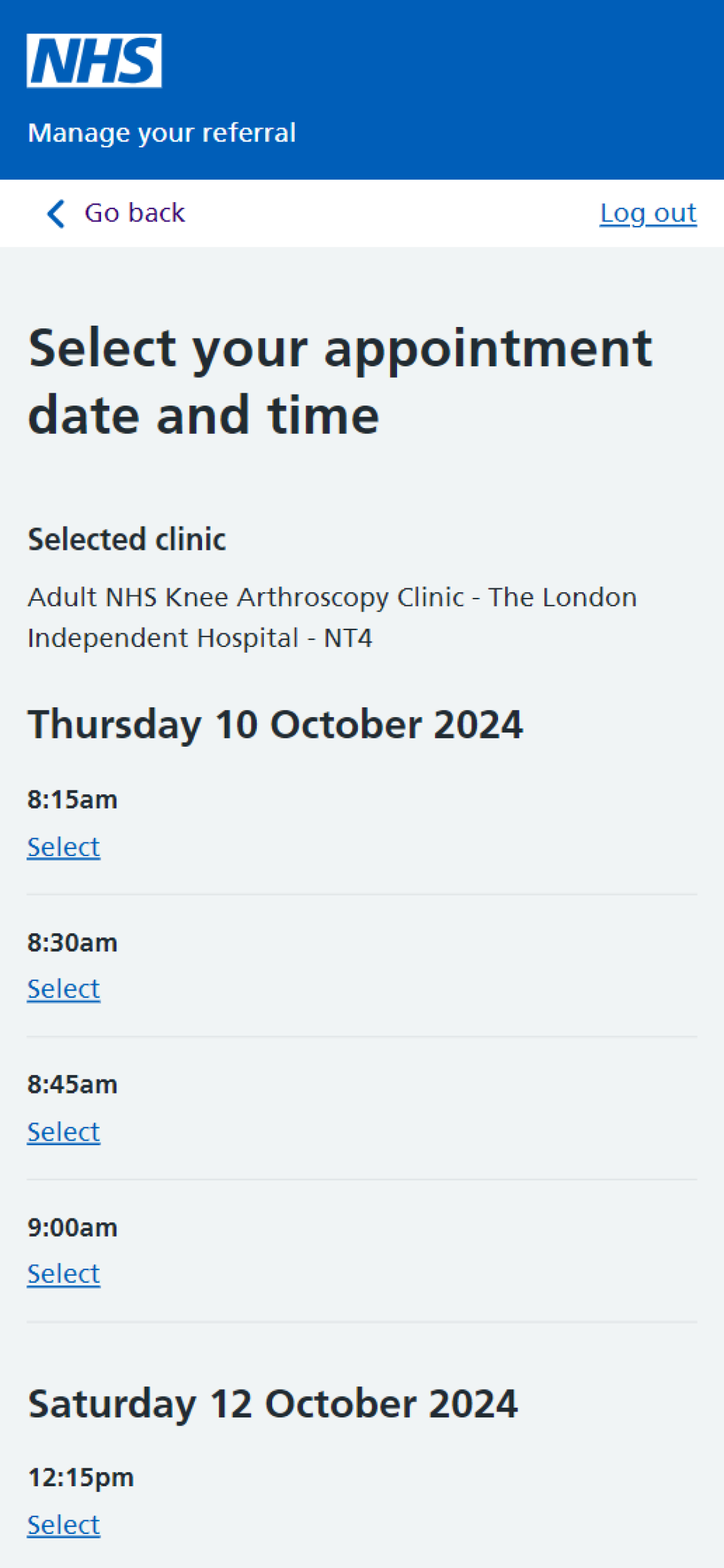
Task: Click the Thursday 10 October 2024 heading
Action: (x=275, y=725)
